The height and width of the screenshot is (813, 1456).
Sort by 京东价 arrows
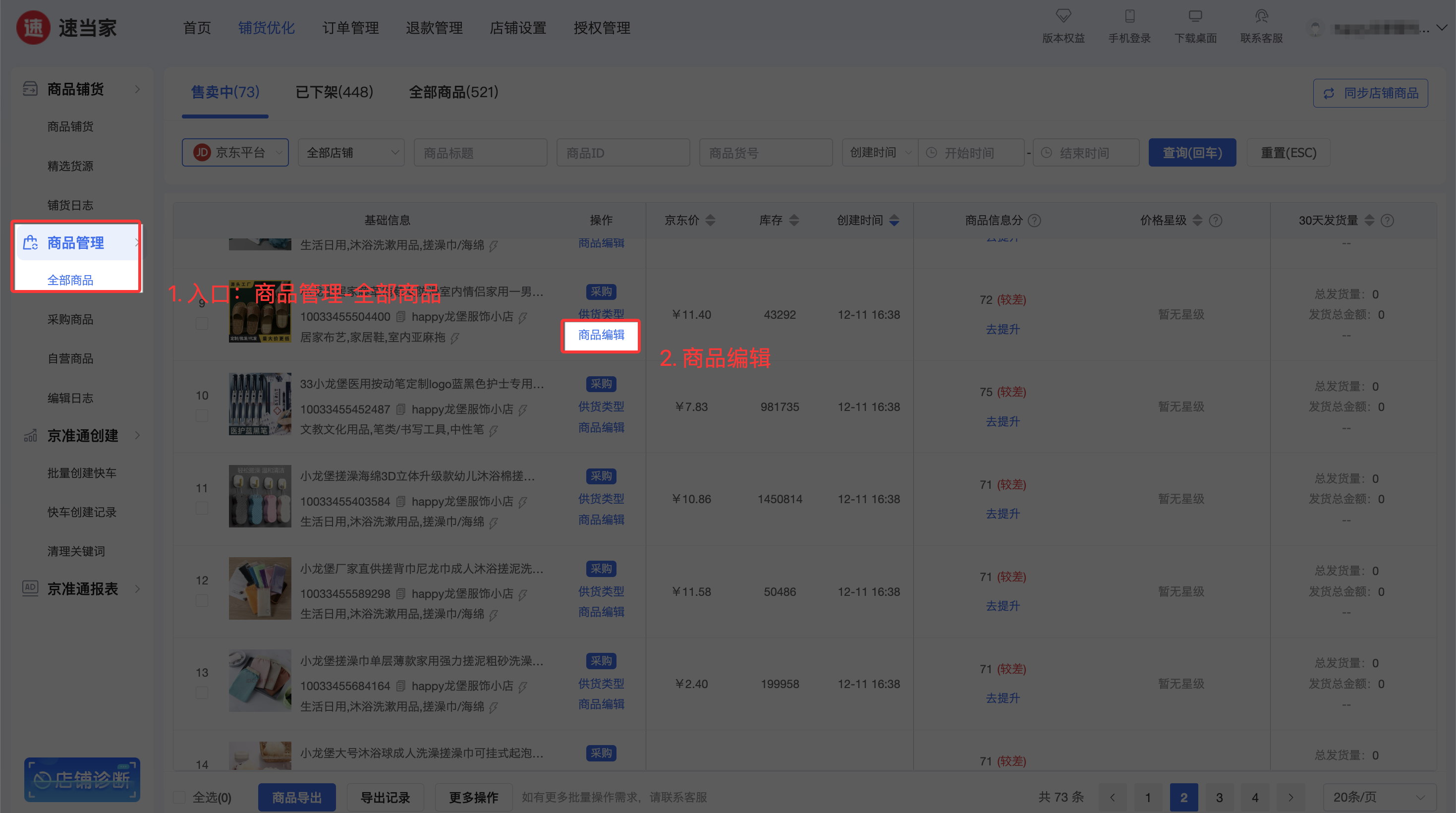(711, 221)
